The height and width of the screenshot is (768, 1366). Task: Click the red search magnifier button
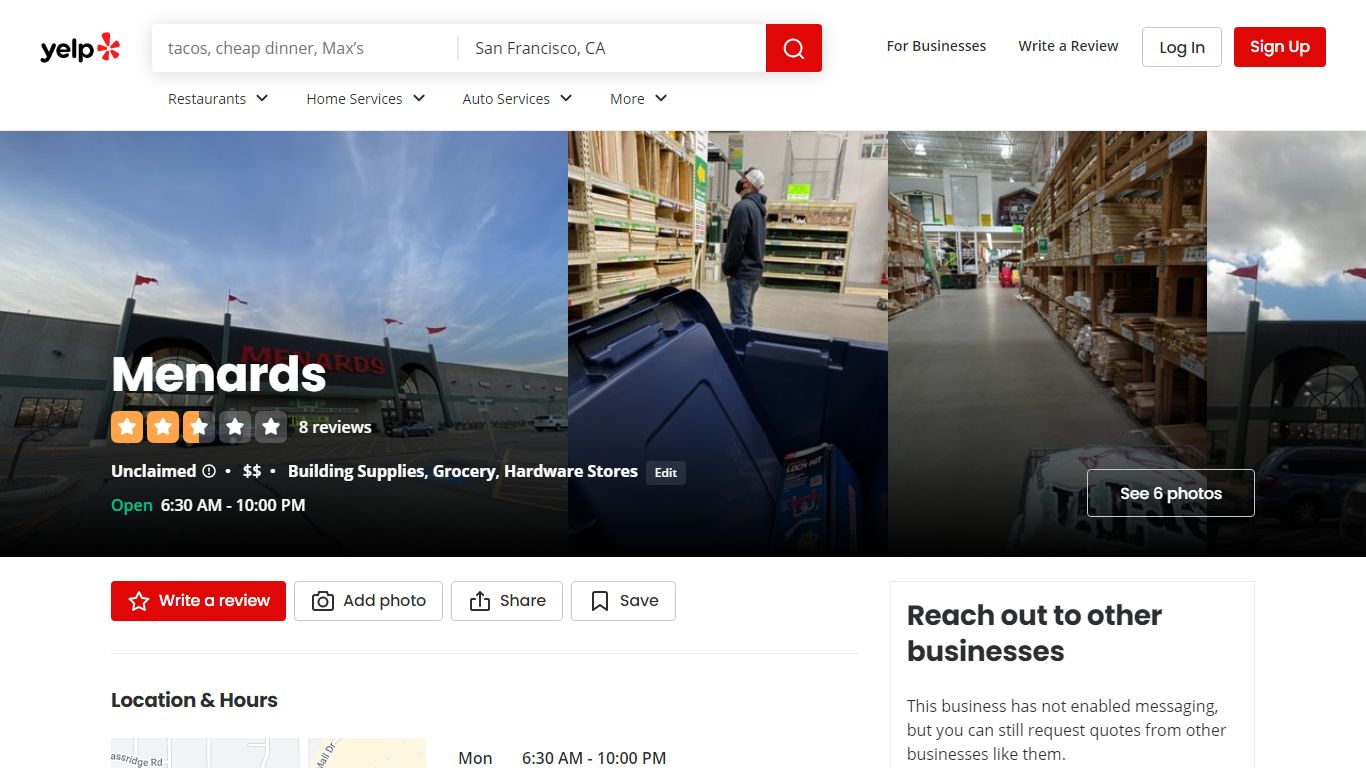[x=794, y=48]
